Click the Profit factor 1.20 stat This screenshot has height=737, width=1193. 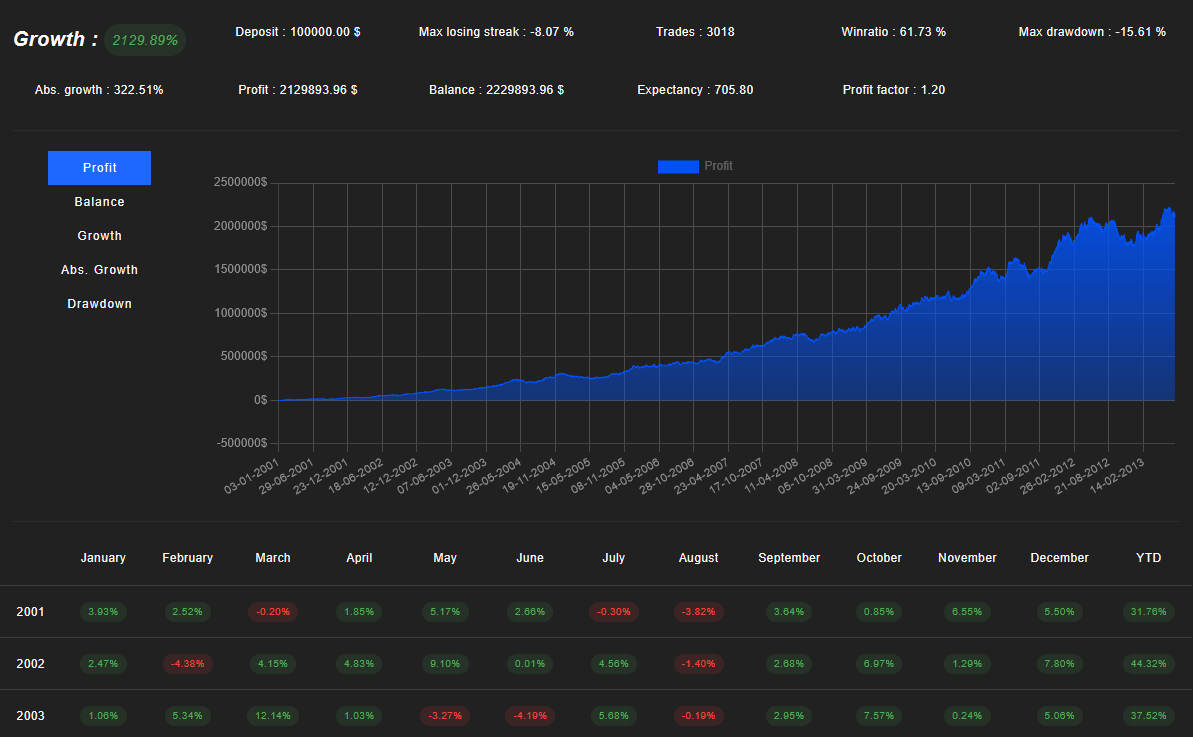pos(893,90)
